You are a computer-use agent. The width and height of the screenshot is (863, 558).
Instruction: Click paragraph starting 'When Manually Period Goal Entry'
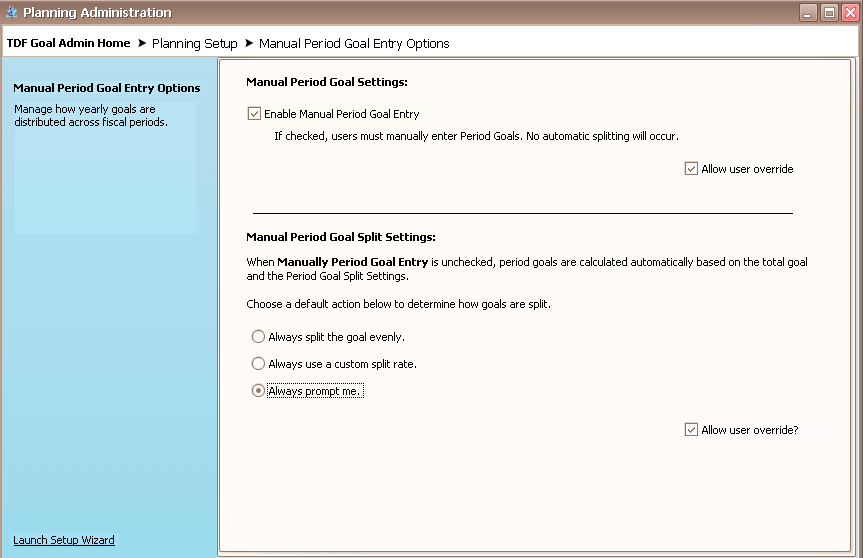click(x=527, y=269)
